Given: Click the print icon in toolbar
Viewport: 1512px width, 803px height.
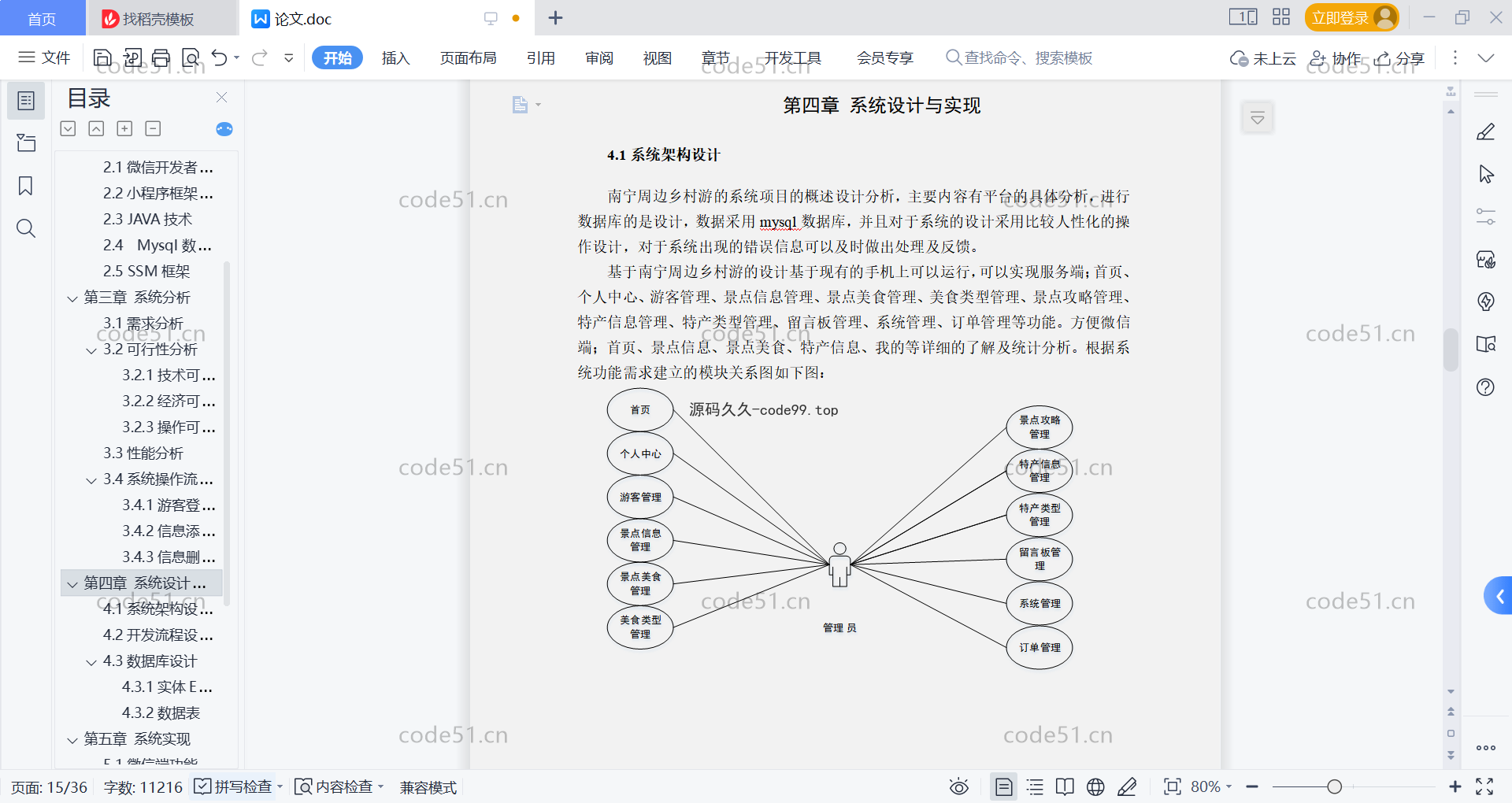Looking at the screenshot, I should click(x=161, y=57).
